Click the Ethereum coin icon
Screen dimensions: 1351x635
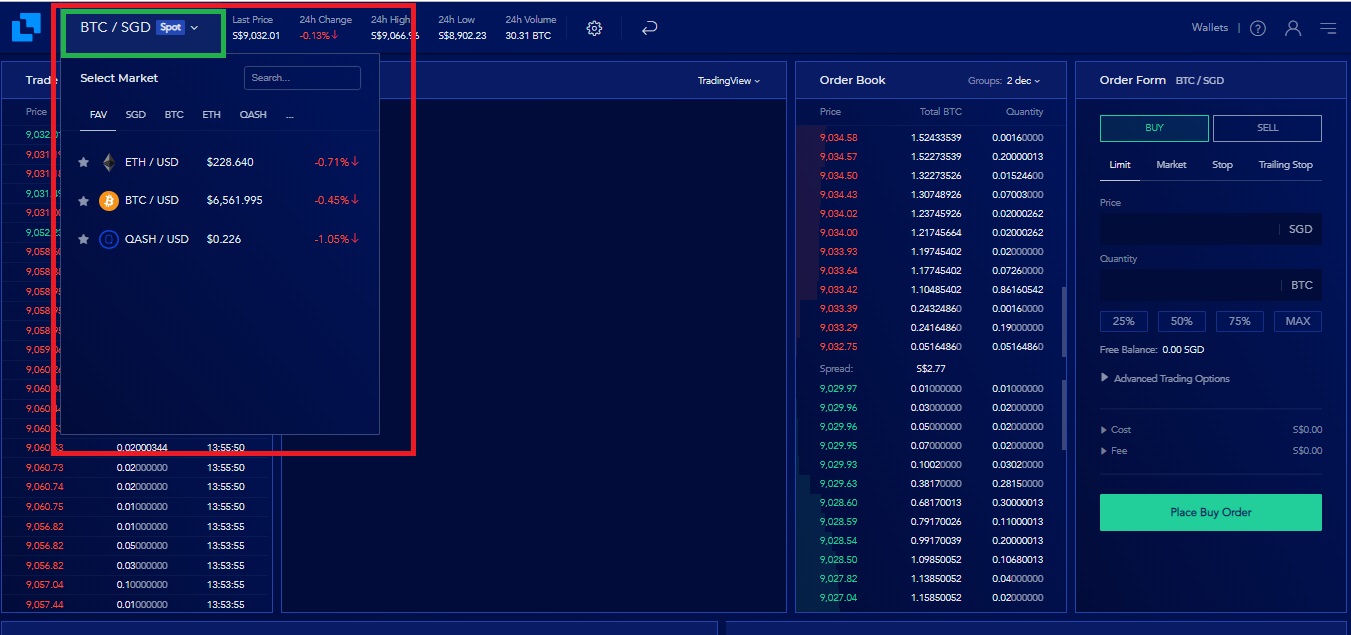109,162
